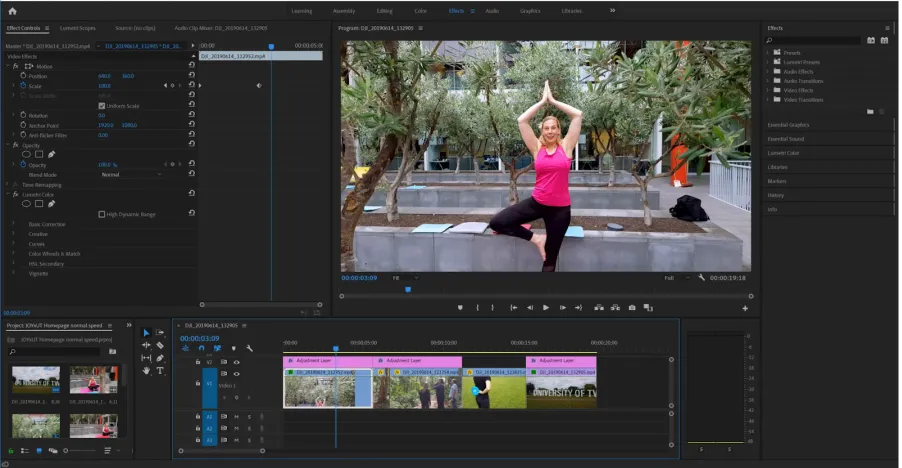Expand Basic Correction section
Screen dimensions: 902x468
[13, 224]
